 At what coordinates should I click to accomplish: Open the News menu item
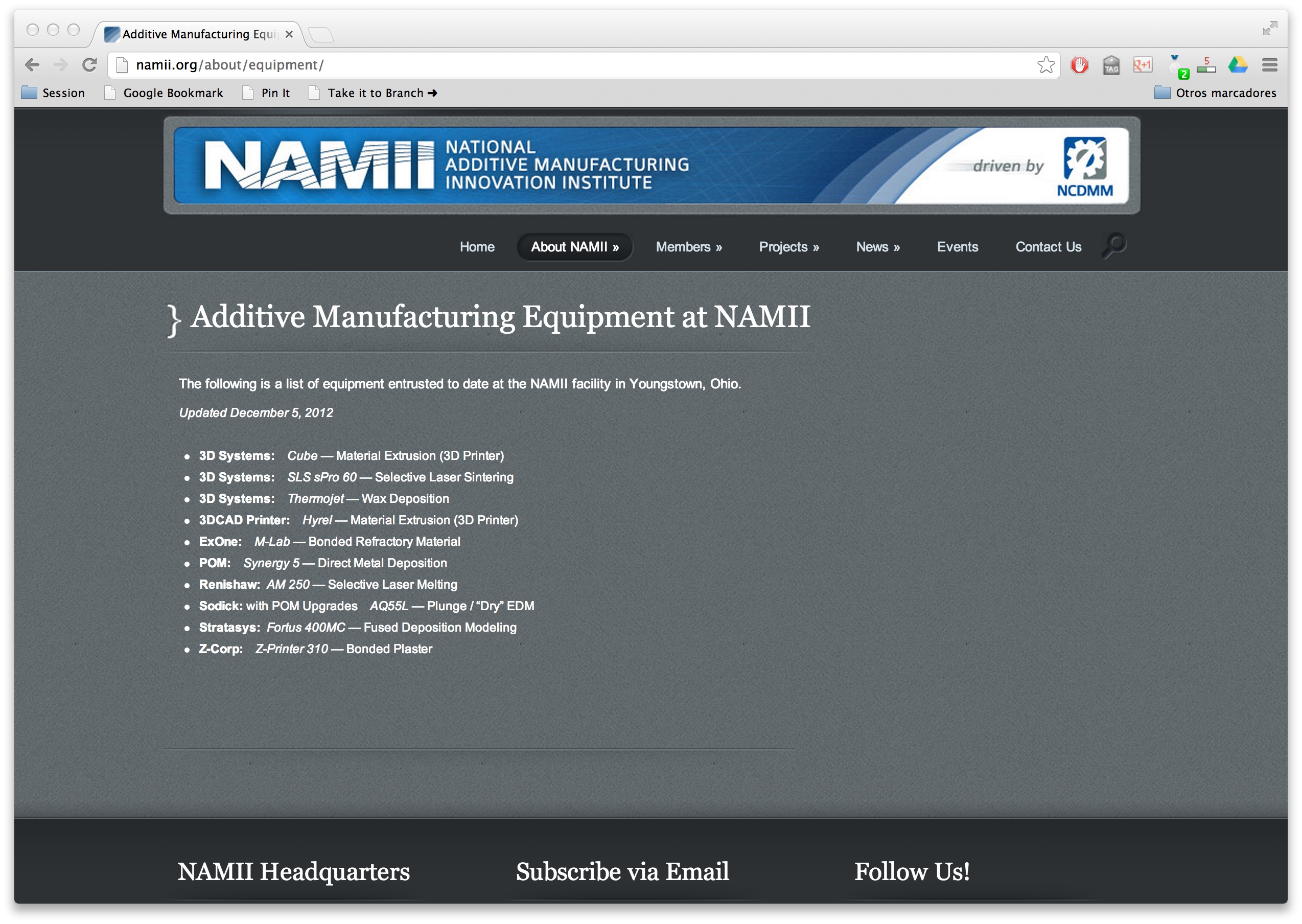877,247
